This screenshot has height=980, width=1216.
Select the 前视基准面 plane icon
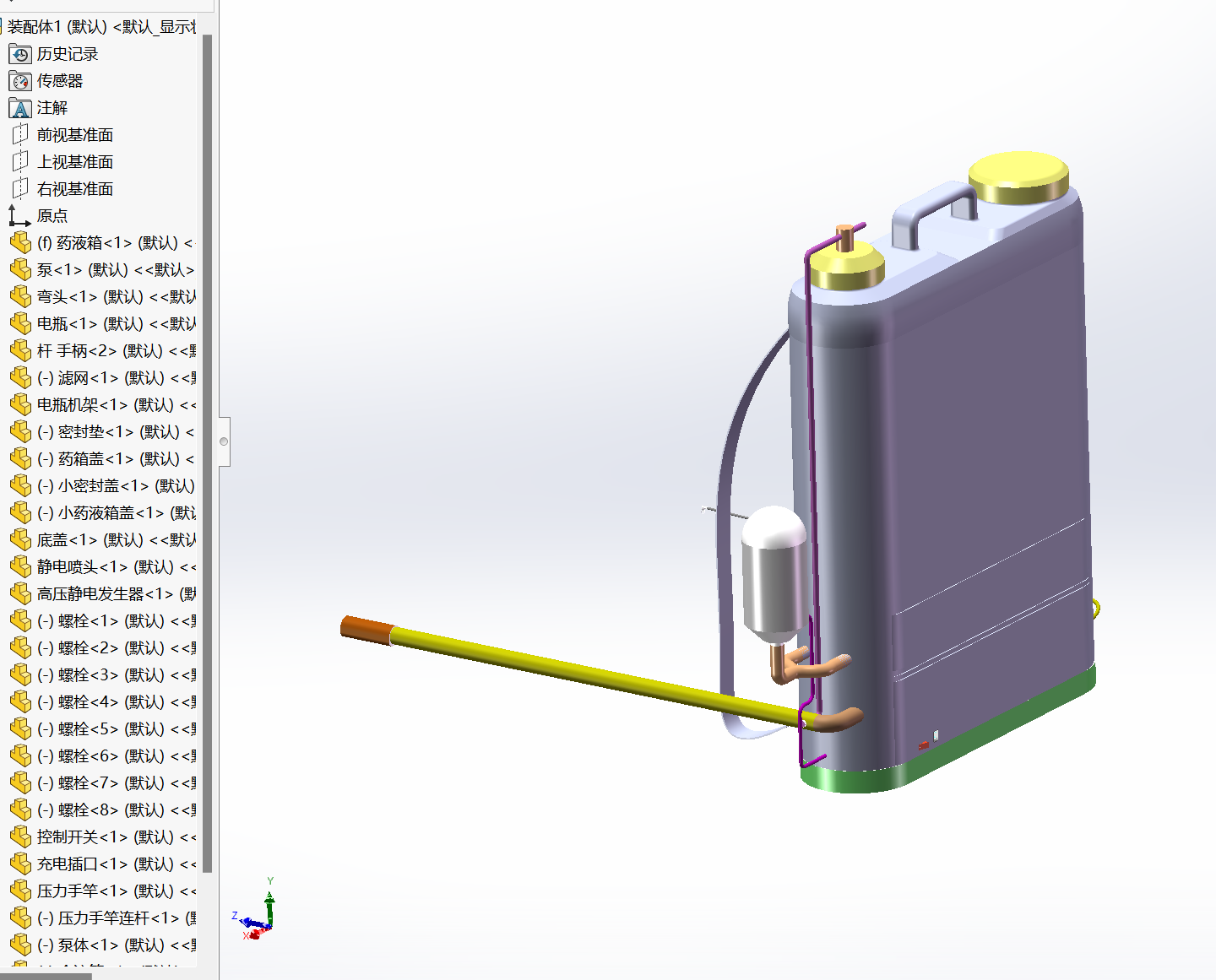[20, 135]
